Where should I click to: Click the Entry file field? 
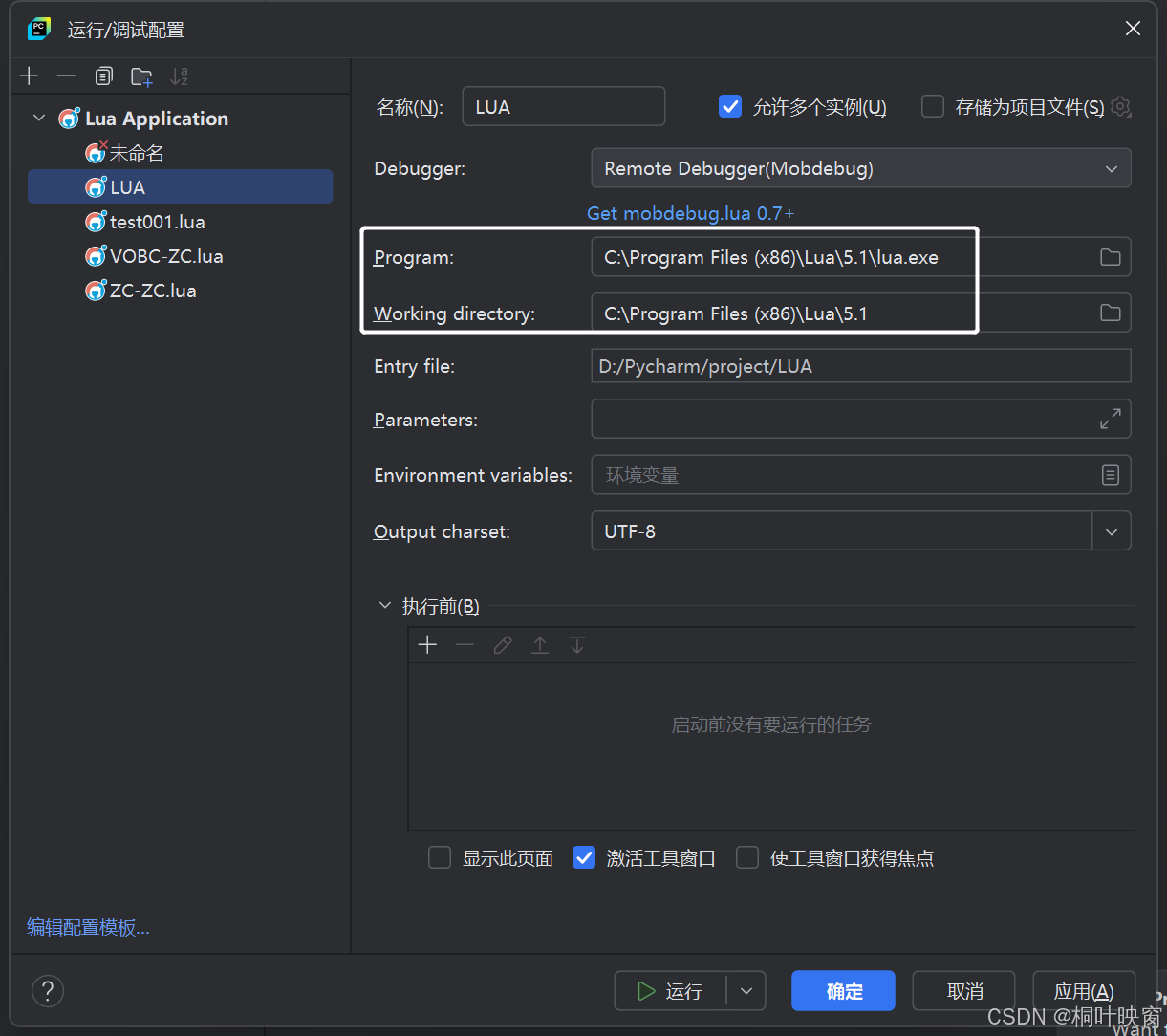click(x=861, y=366)
